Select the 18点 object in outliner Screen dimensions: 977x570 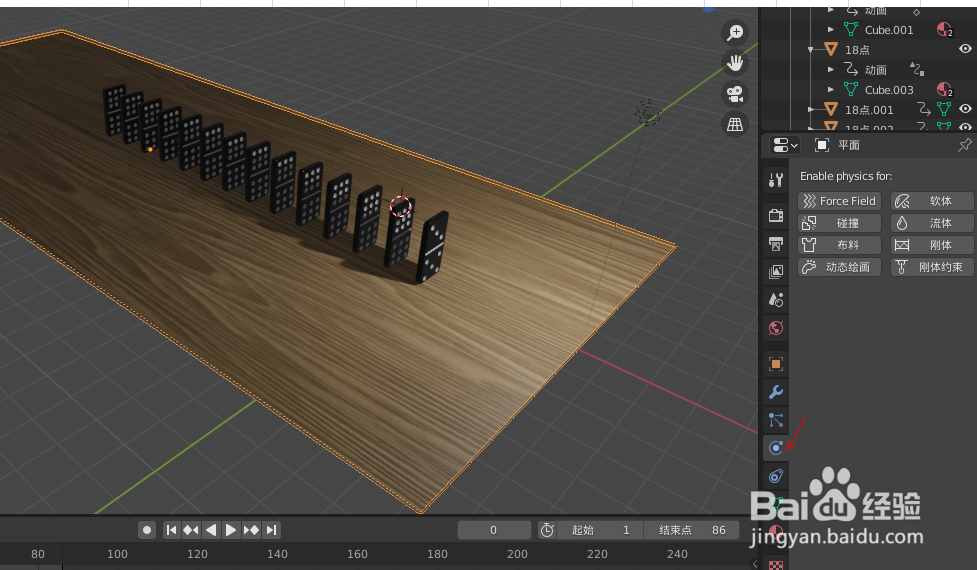tap(857, 50)
